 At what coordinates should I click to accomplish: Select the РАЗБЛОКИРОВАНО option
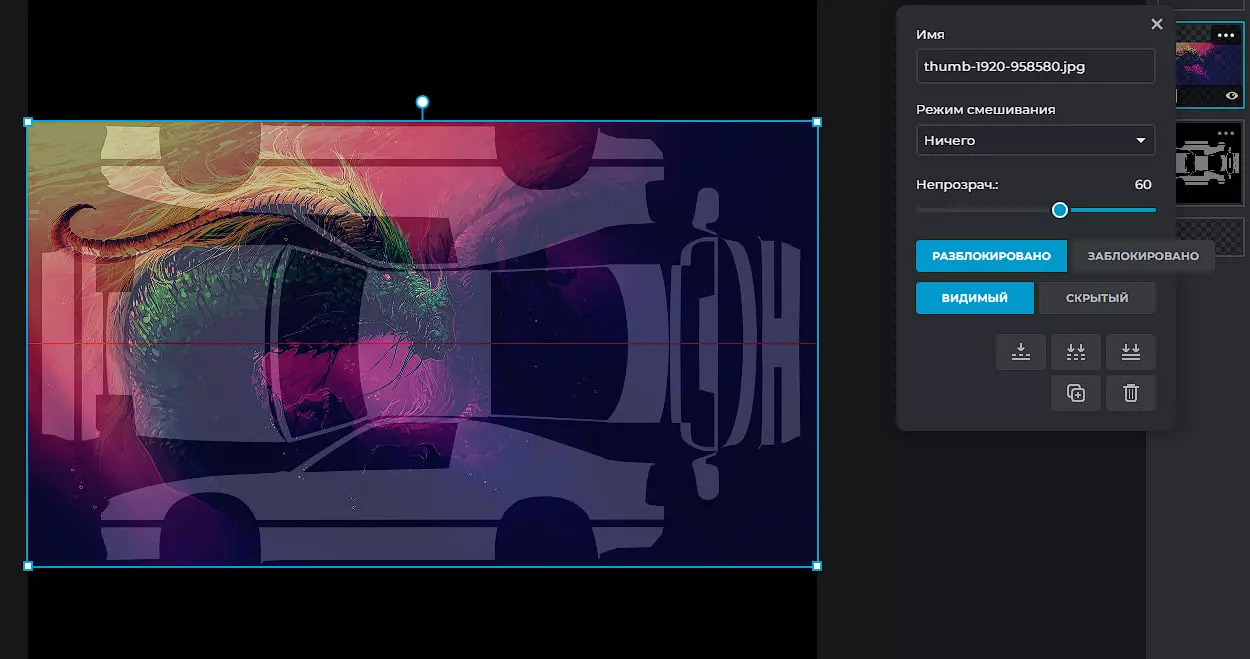point(991,256)
